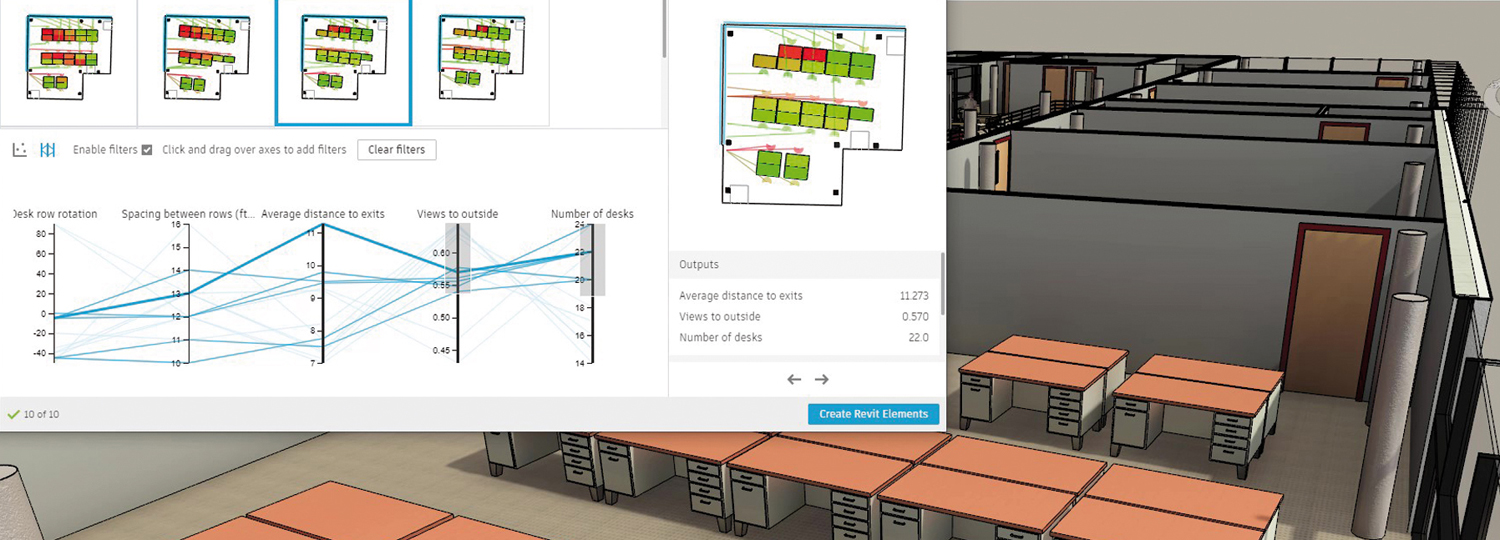
Task: Click the Views to outside filter range
Action: 458,258
